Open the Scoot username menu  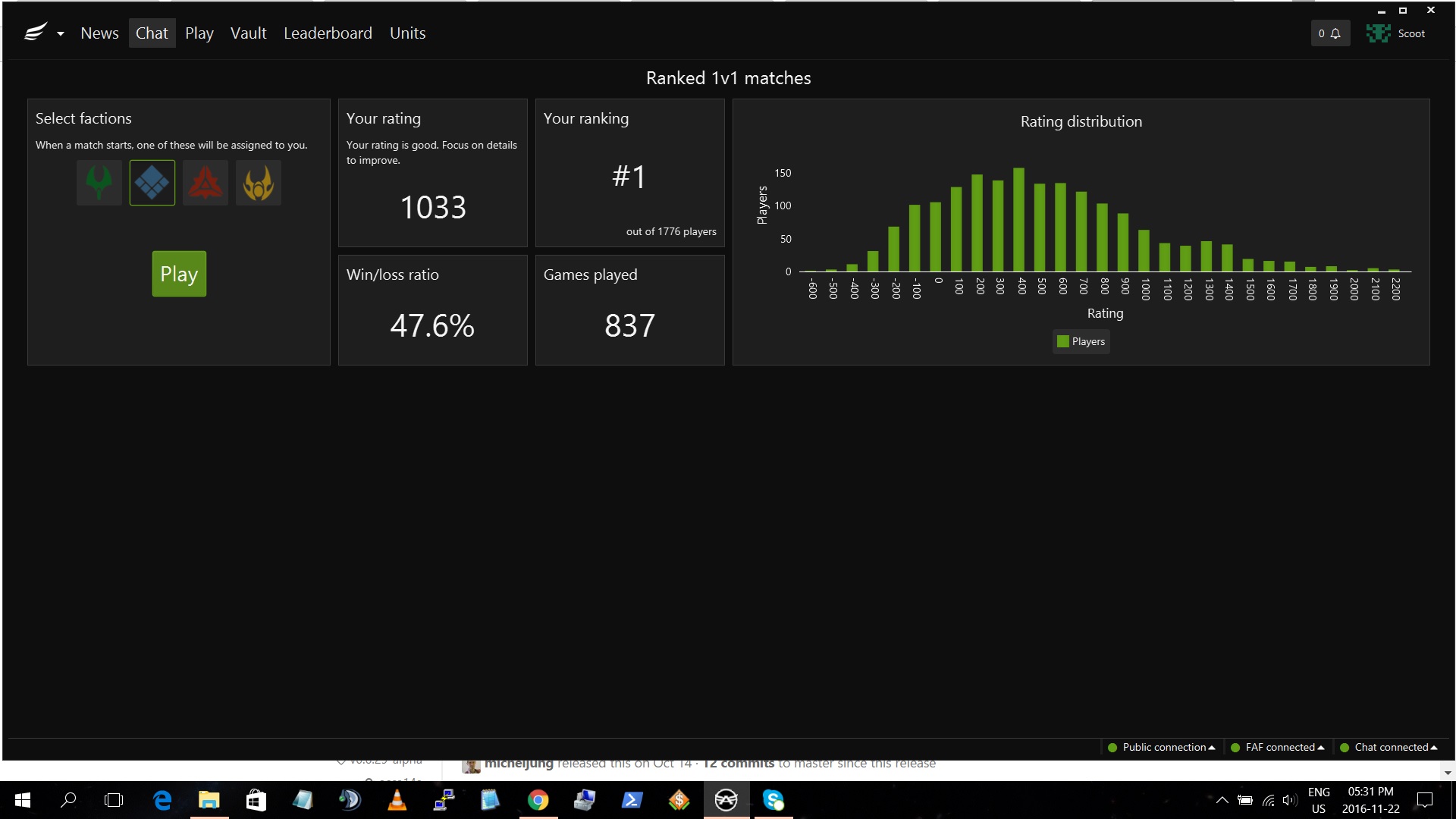tap(1411, 33)
